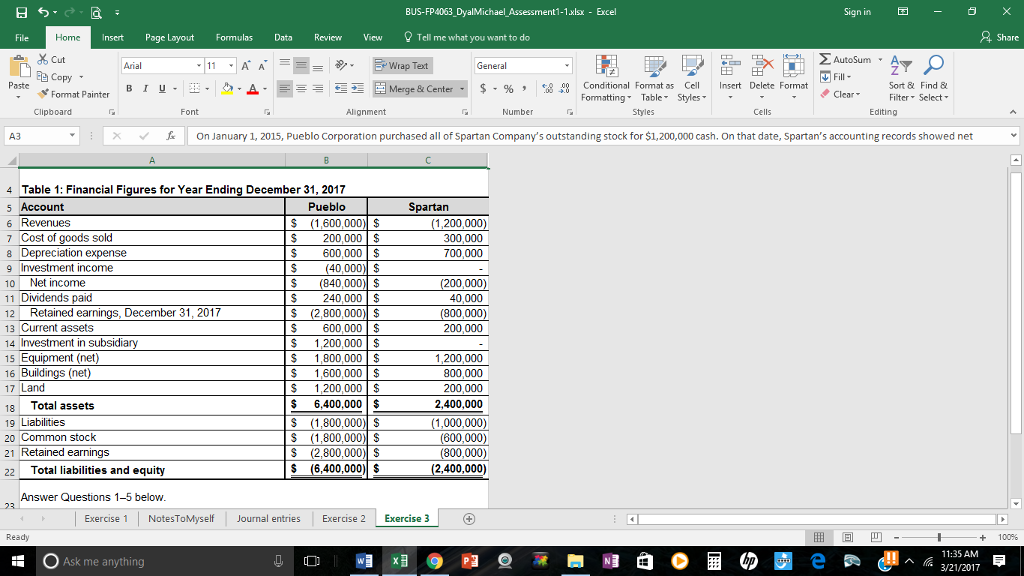Open Conditional Formatting menu
Screen dimensions: 1024x576
tap(606, 78)
